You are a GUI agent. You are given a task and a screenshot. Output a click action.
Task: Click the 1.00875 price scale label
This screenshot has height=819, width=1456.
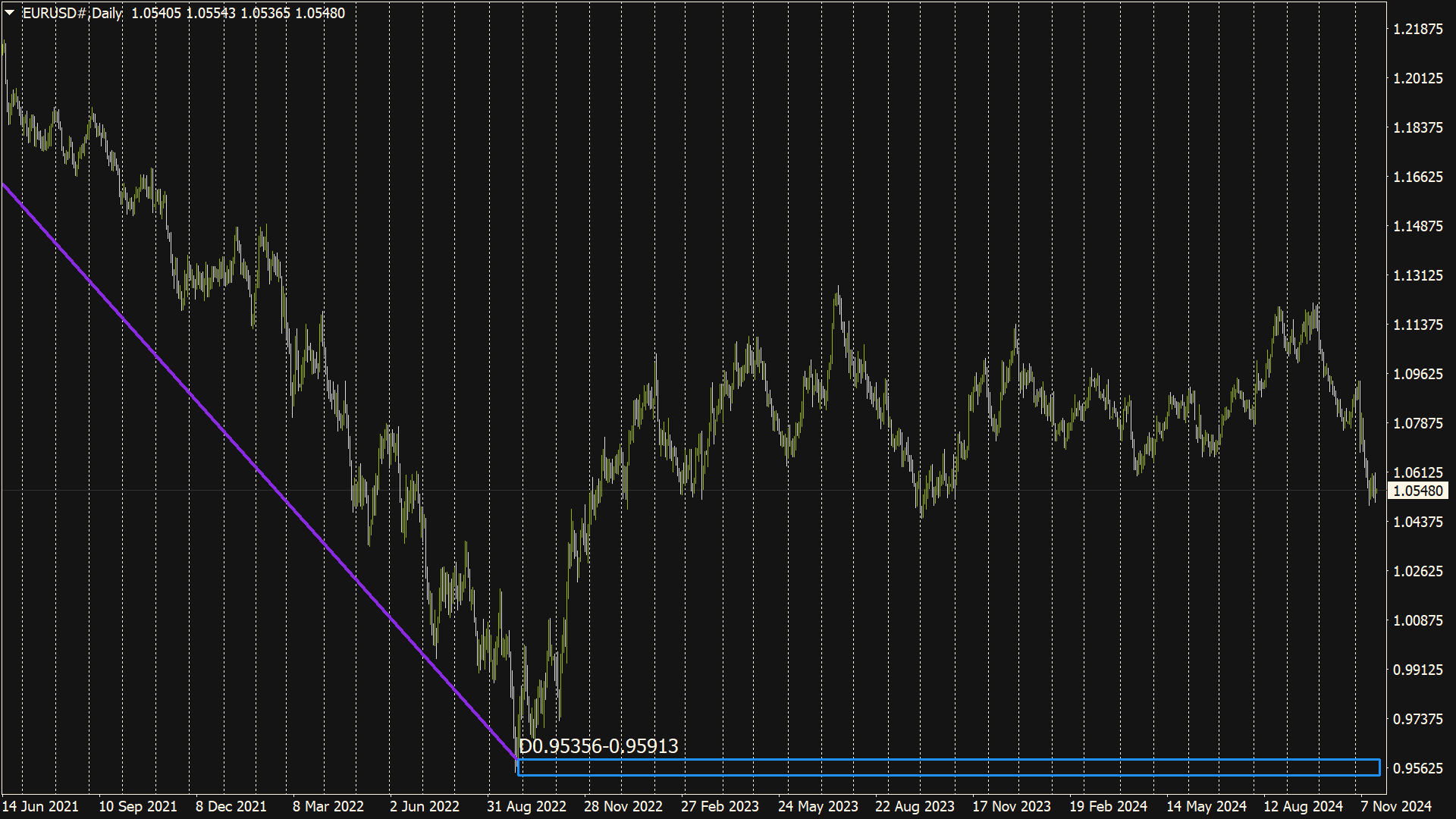point(1417,620)
